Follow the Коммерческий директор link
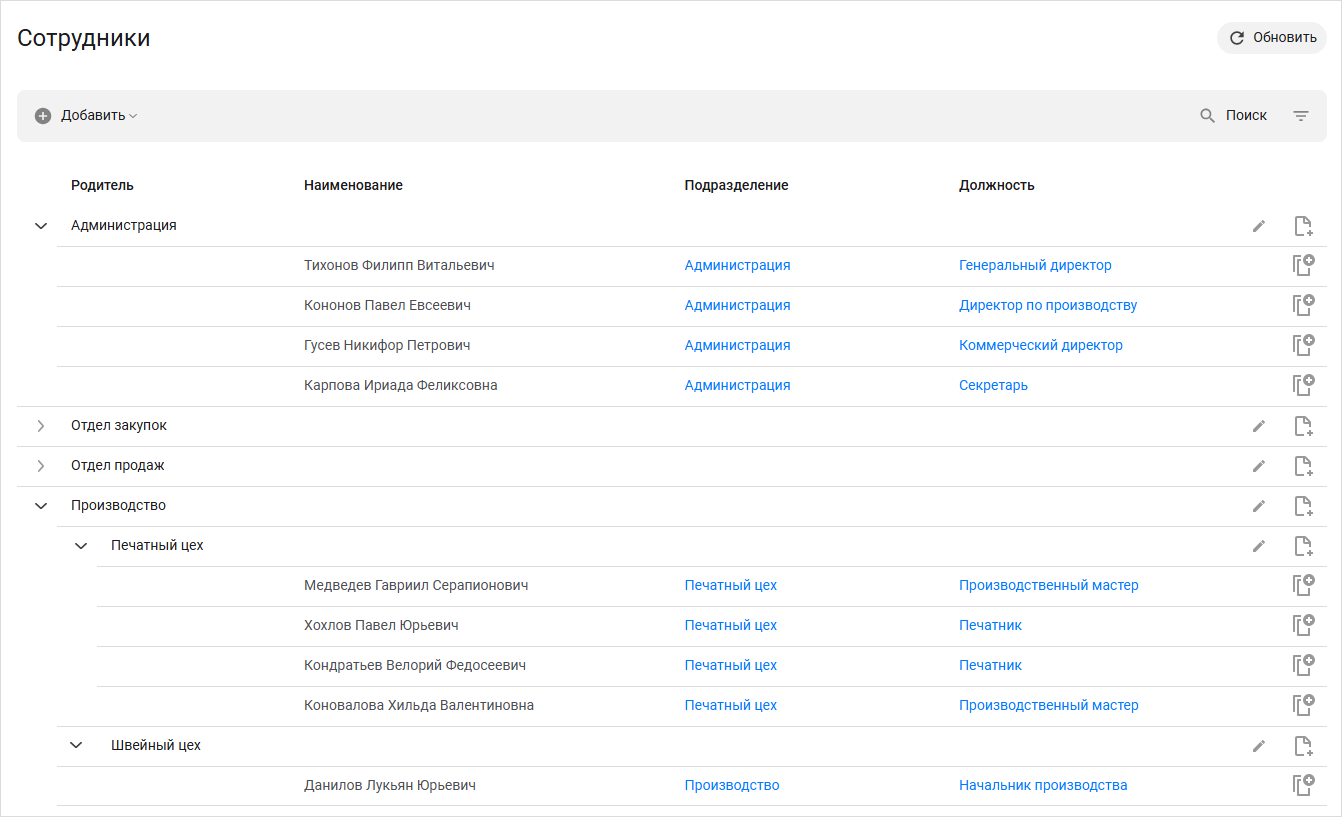 (1040, 346)
